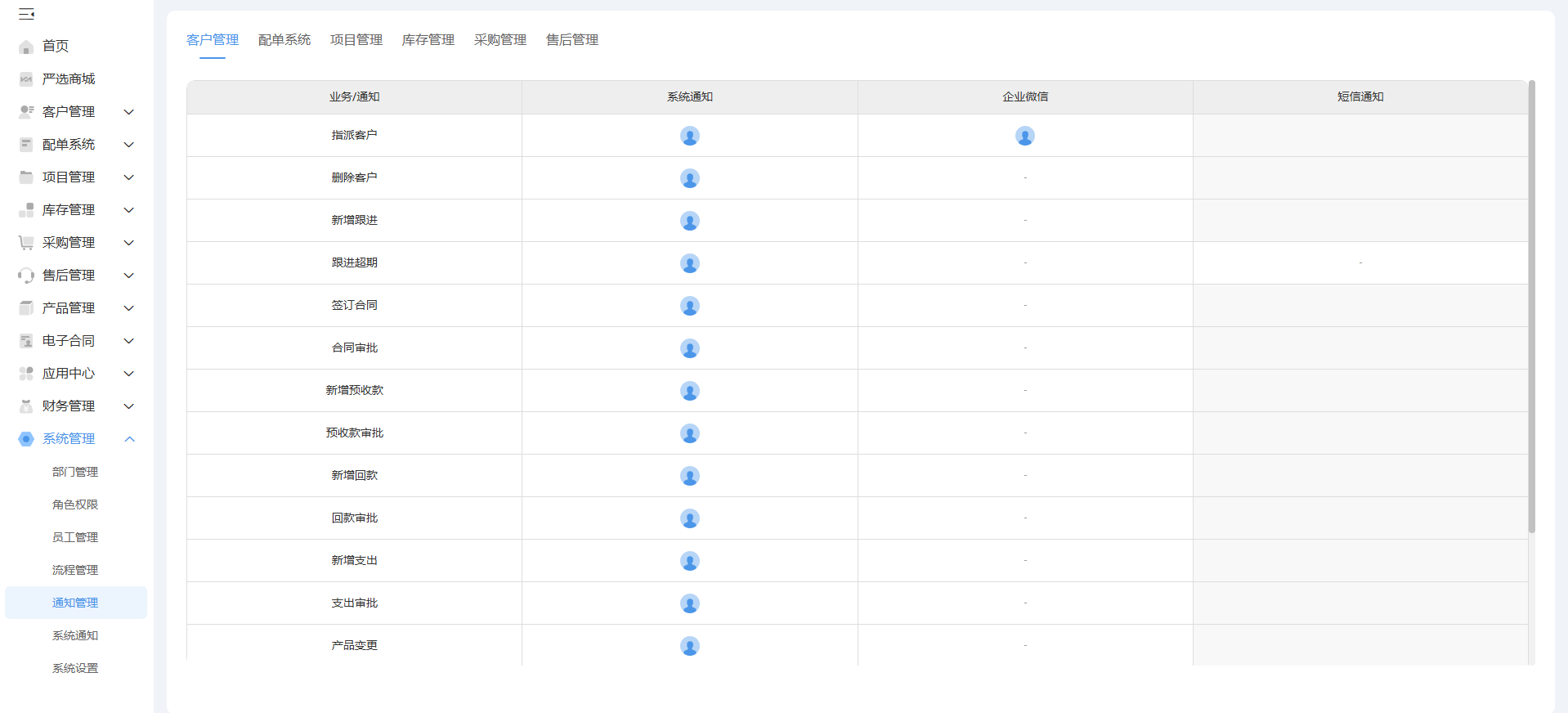
Task: Click the 应用中心 apps icon
Action: [x=26, y=374]
